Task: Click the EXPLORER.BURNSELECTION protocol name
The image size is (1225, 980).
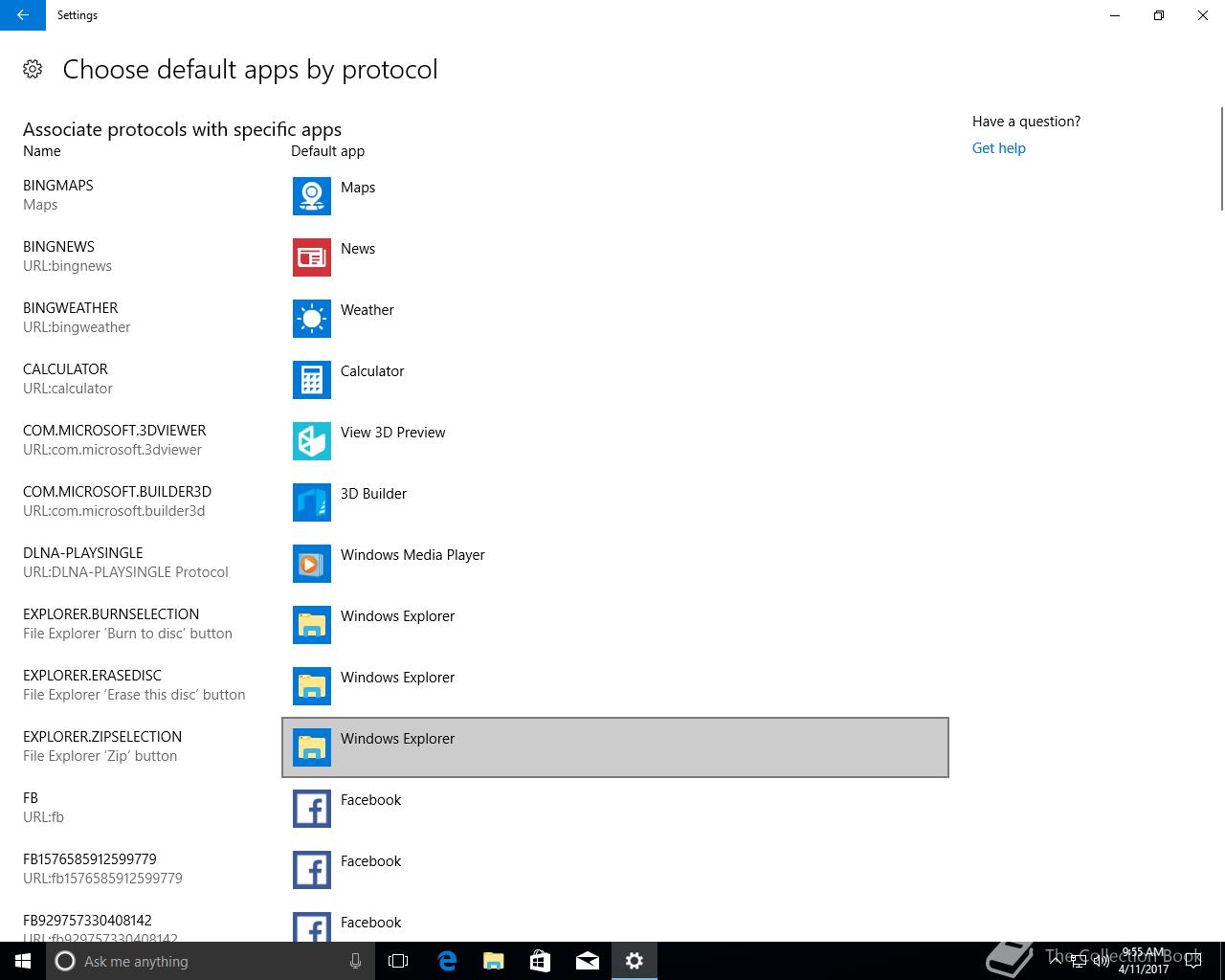Action: coord(111,614)
